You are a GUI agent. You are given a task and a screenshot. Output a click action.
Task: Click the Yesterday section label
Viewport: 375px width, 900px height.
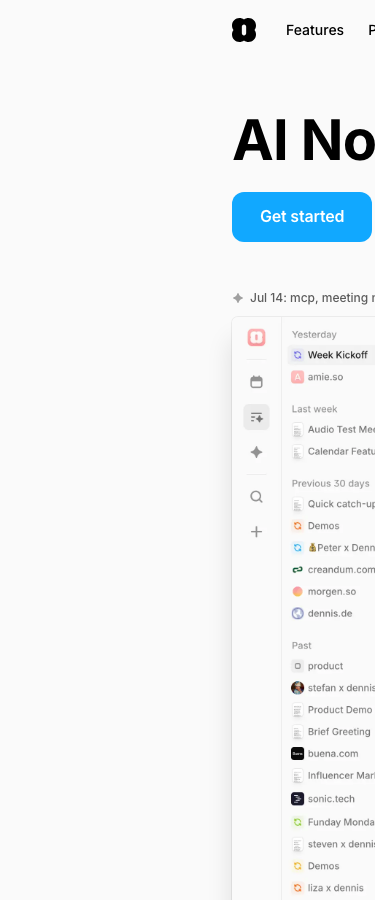coord(314,334)
